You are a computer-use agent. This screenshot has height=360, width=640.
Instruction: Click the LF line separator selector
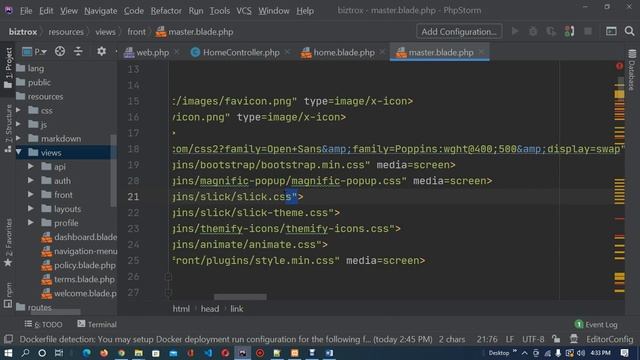click(510, 340)
